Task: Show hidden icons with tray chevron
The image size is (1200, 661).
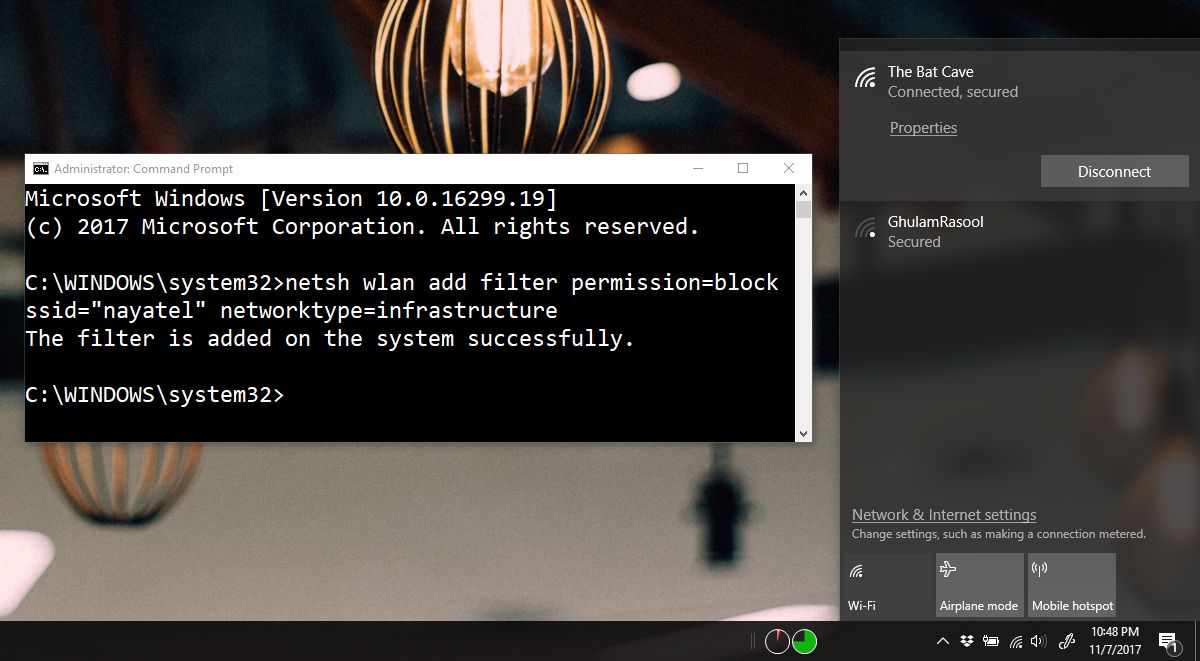Action: pos(942,641)
